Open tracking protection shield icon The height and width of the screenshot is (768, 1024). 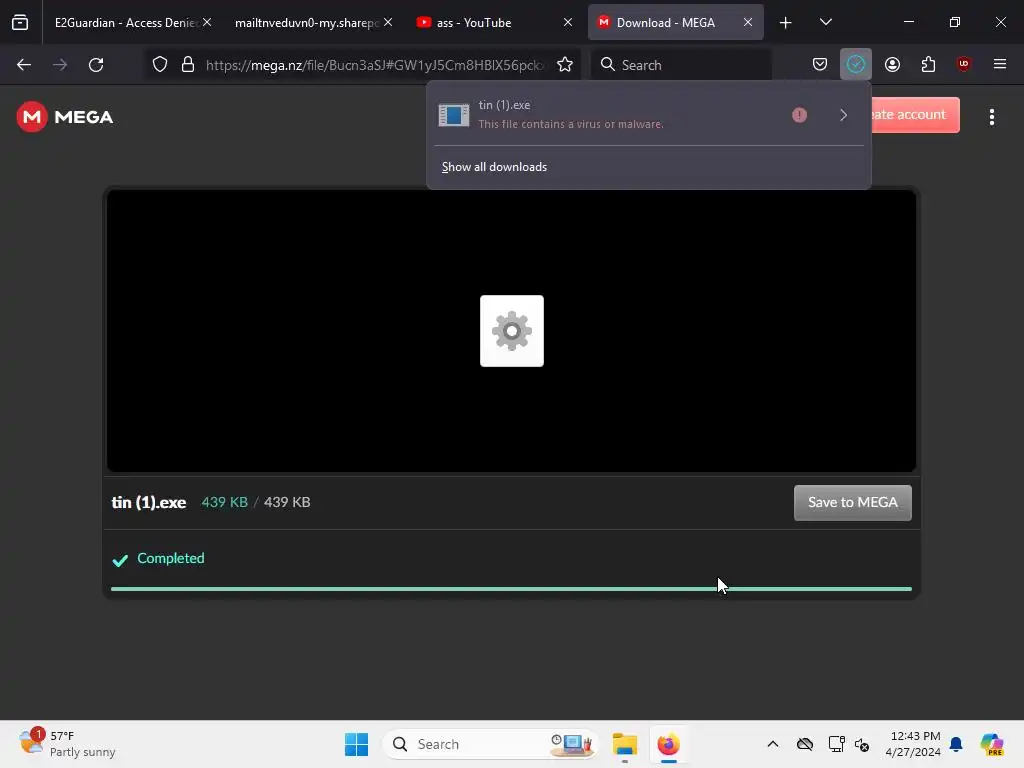click(160, 65)
